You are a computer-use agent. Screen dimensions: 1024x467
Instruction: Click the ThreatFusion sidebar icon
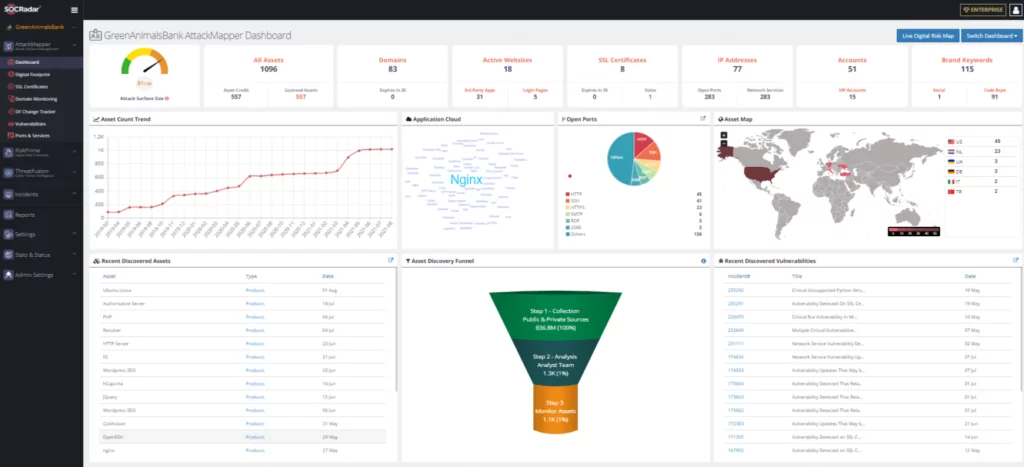(x=8, y=172)
